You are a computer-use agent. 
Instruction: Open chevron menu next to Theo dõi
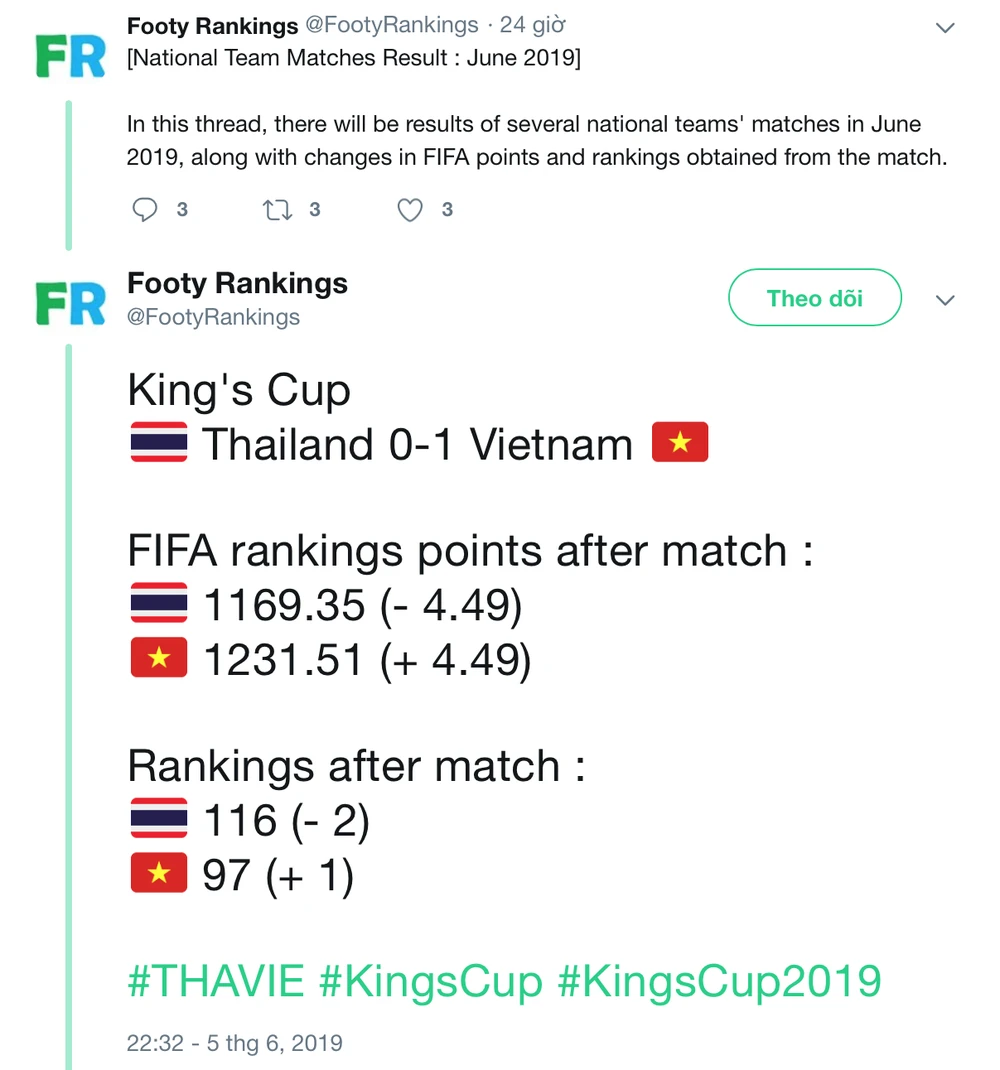944,300
